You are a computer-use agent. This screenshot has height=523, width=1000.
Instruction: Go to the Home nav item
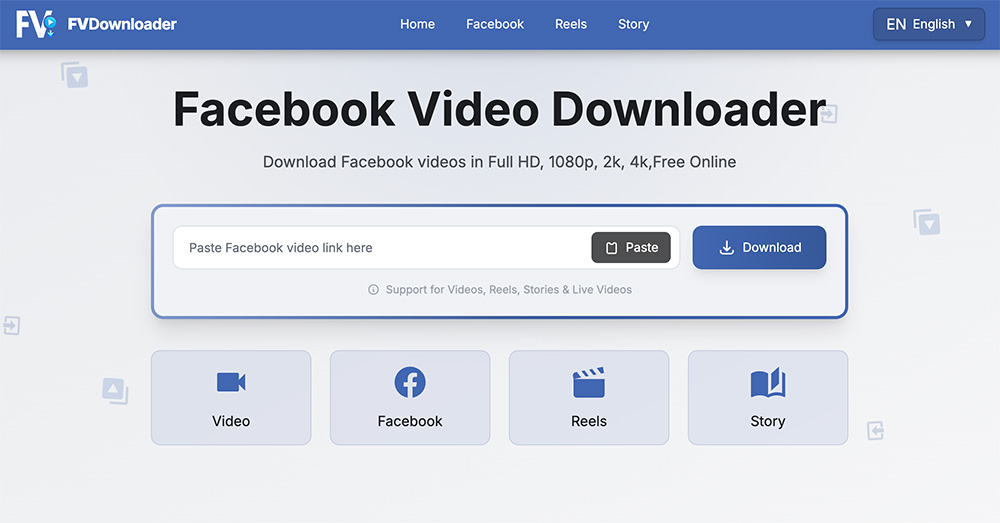tap(417, 24)
